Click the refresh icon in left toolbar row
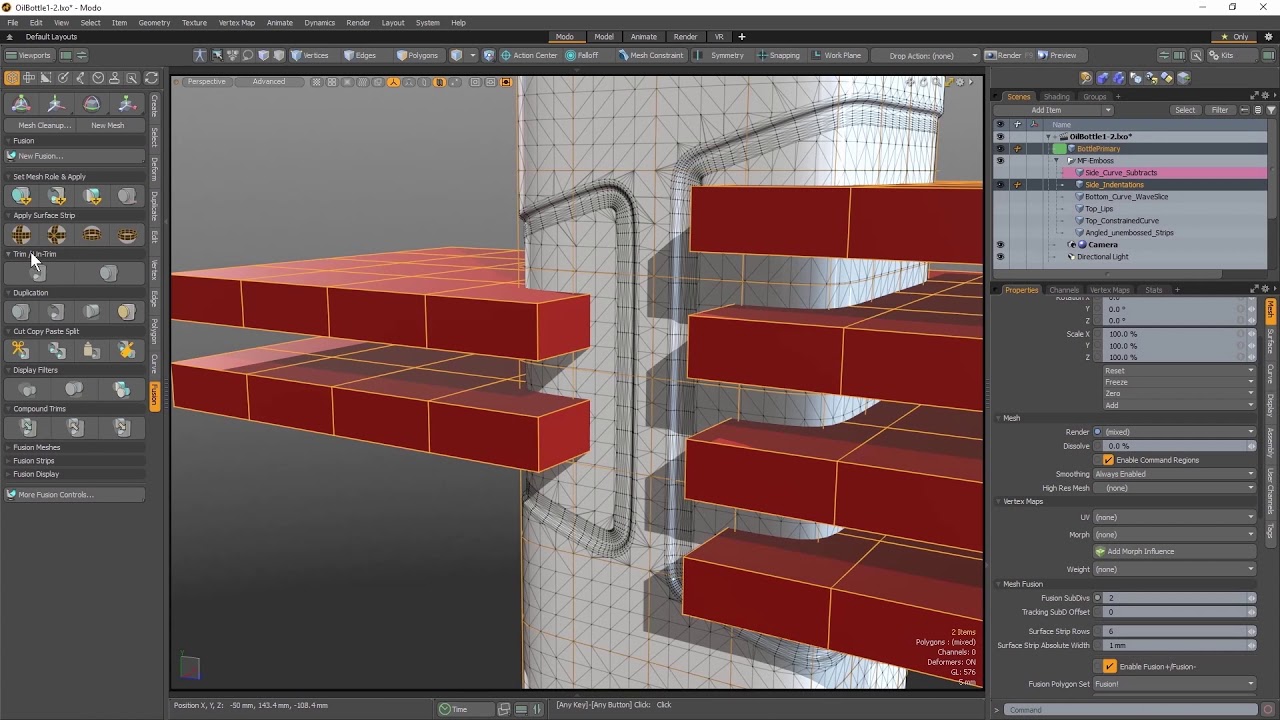This screenshot has width=1280, height=720. click(152, 78)
